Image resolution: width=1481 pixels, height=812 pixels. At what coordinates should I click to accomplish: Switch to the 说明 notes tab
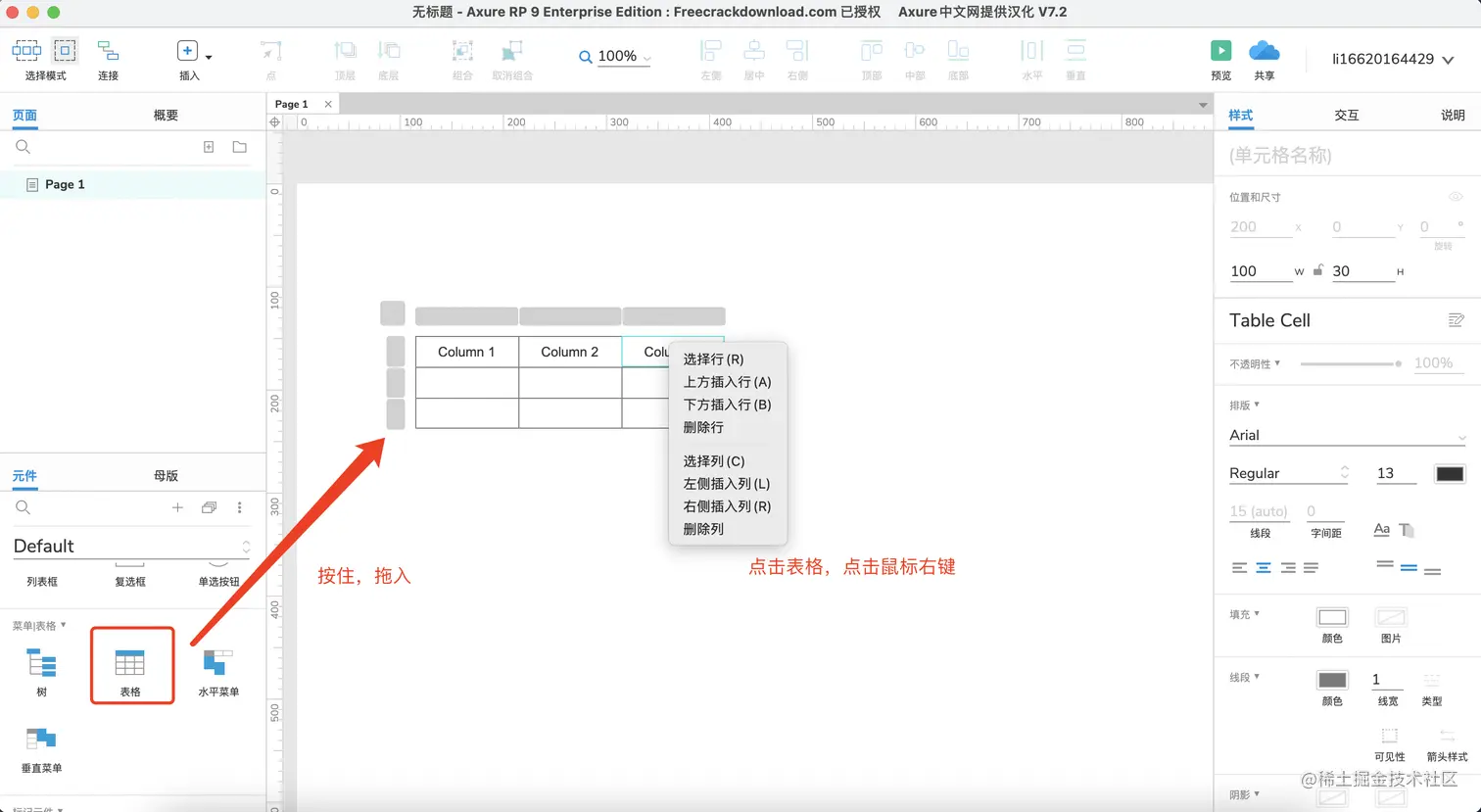(x=1453, y=115)
